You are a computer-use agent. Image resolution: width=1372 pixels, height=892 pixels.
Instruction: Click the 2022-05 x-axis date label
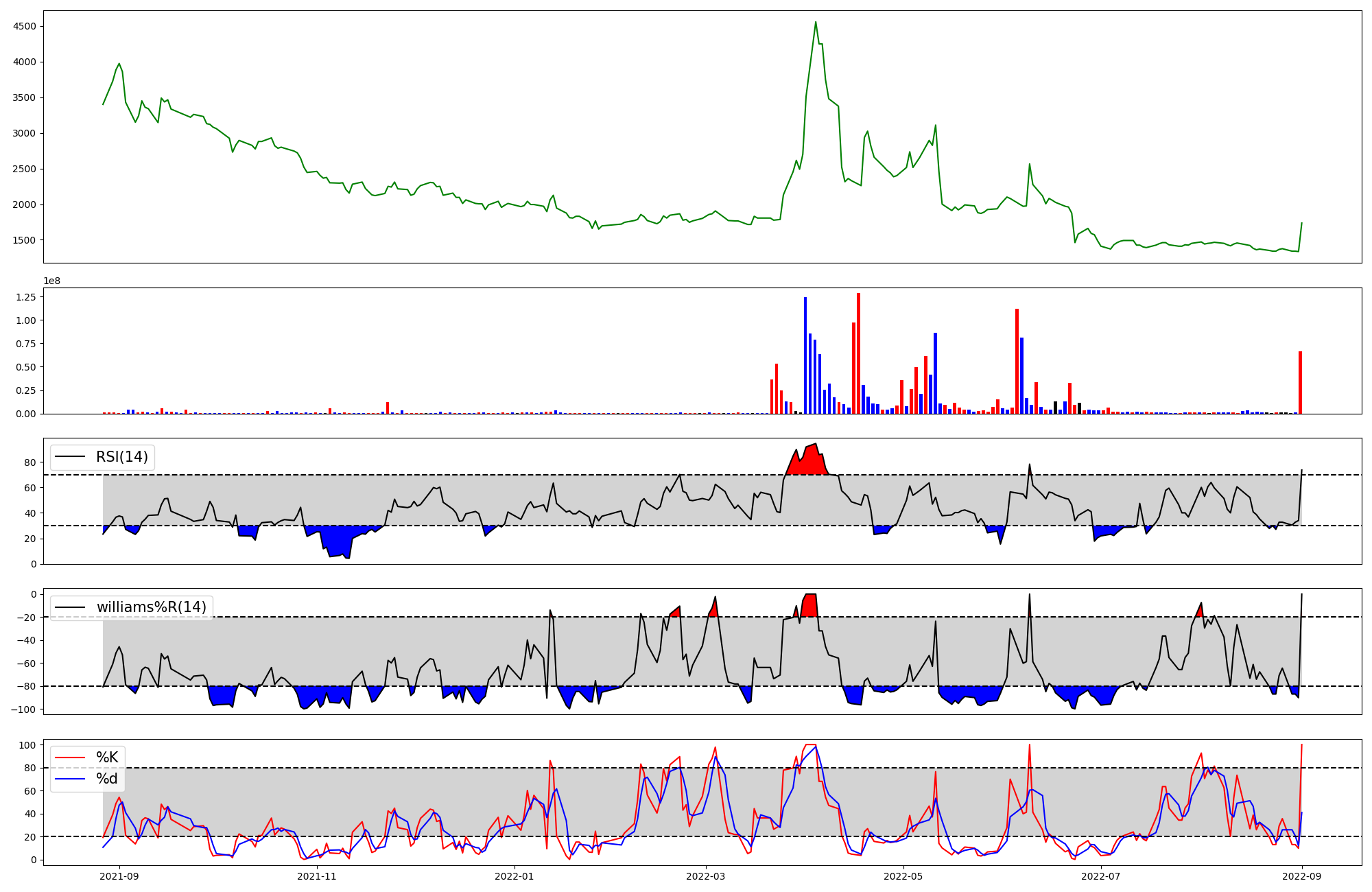pyautogui.click(x=903, y=876)
